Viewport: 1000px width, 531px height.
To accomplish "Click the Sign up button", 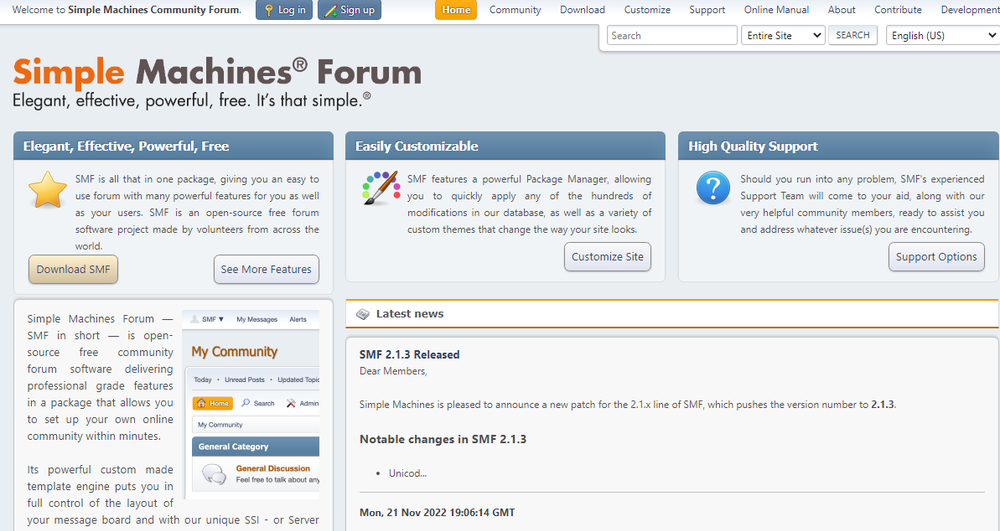I will point(349,10).
